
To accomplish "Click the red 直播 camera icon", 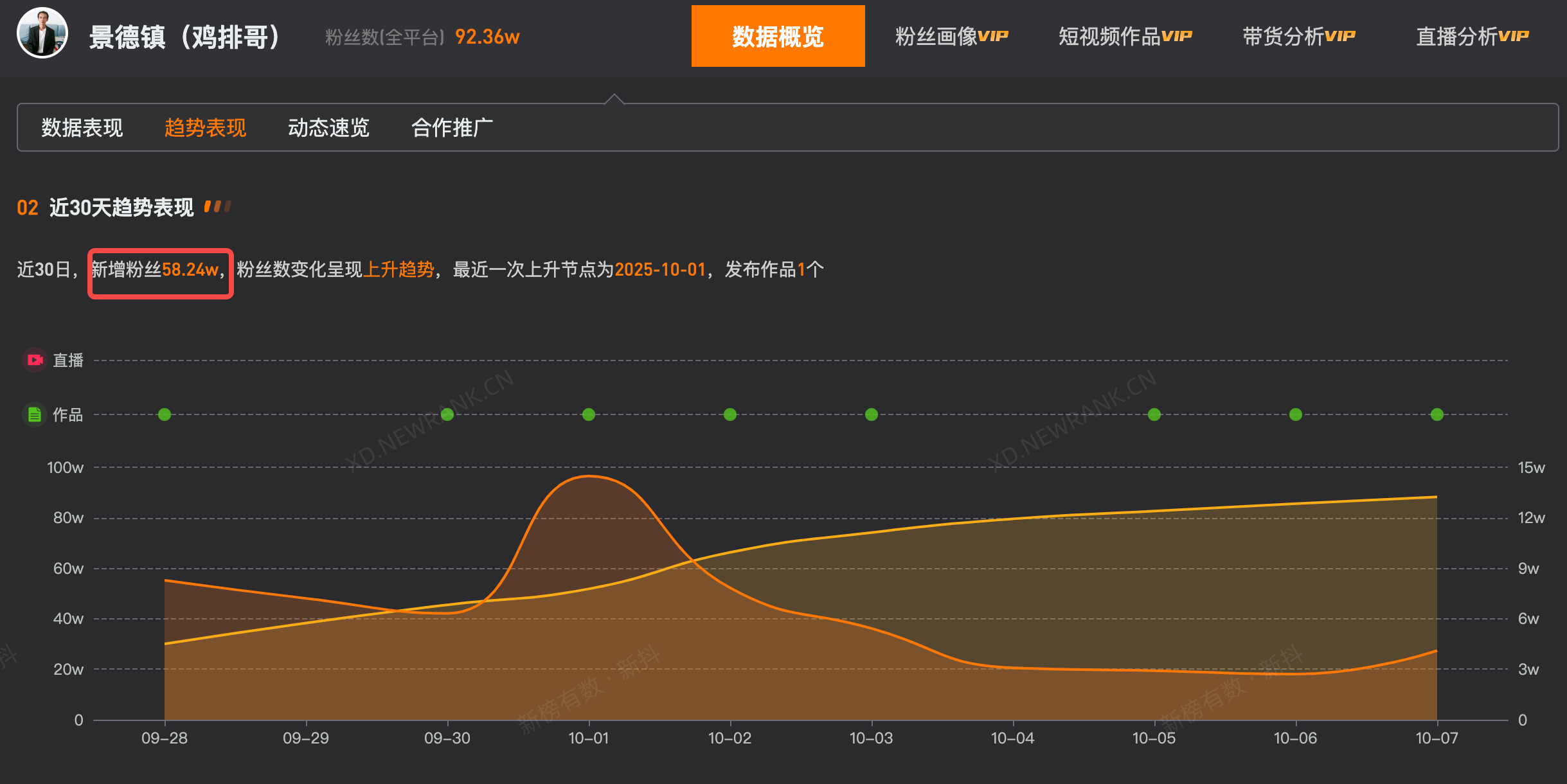I will pos(35,360).
